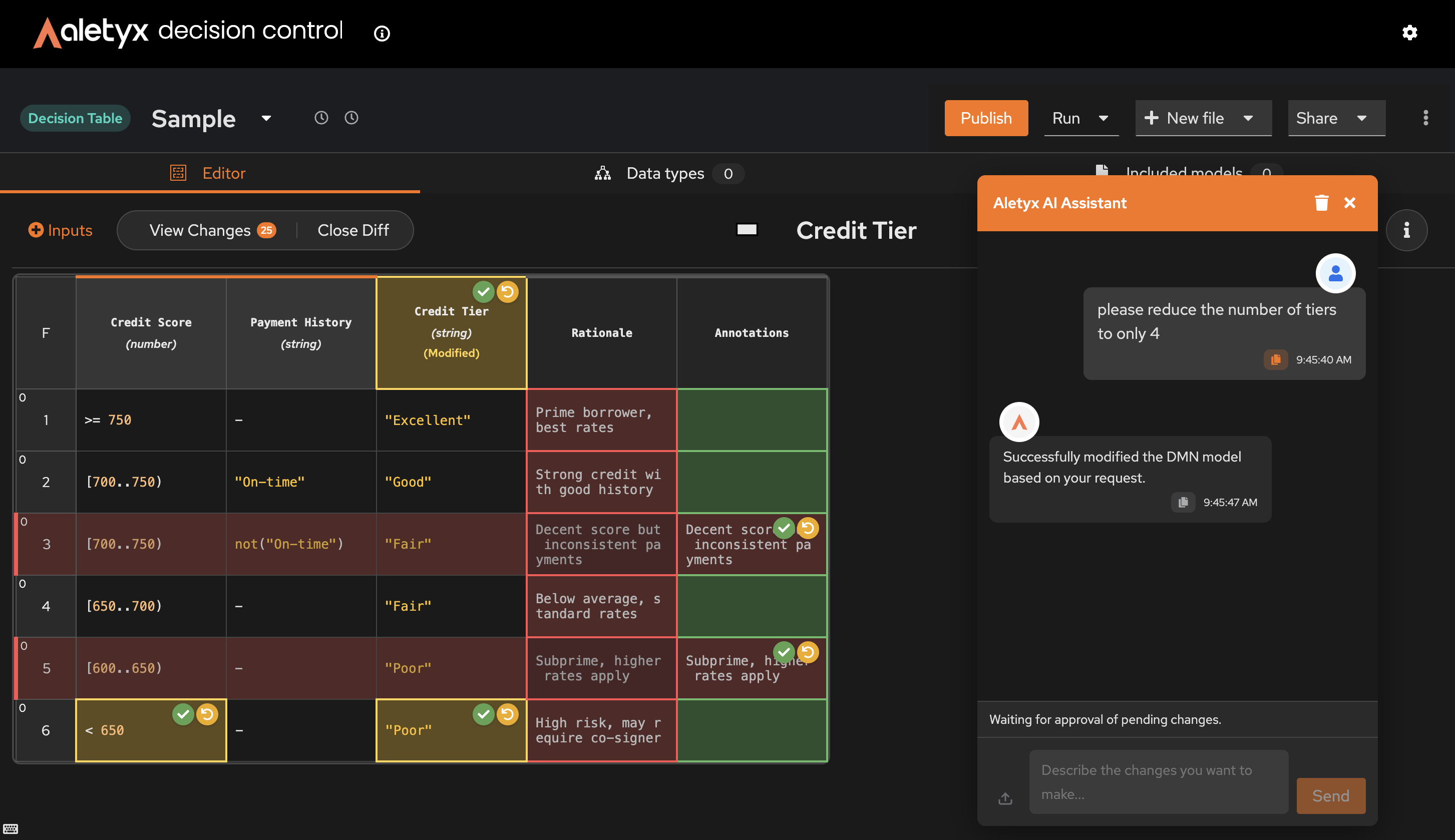Click the settings gear icon
The image size is (1455, 840).
coord(1409,33)
